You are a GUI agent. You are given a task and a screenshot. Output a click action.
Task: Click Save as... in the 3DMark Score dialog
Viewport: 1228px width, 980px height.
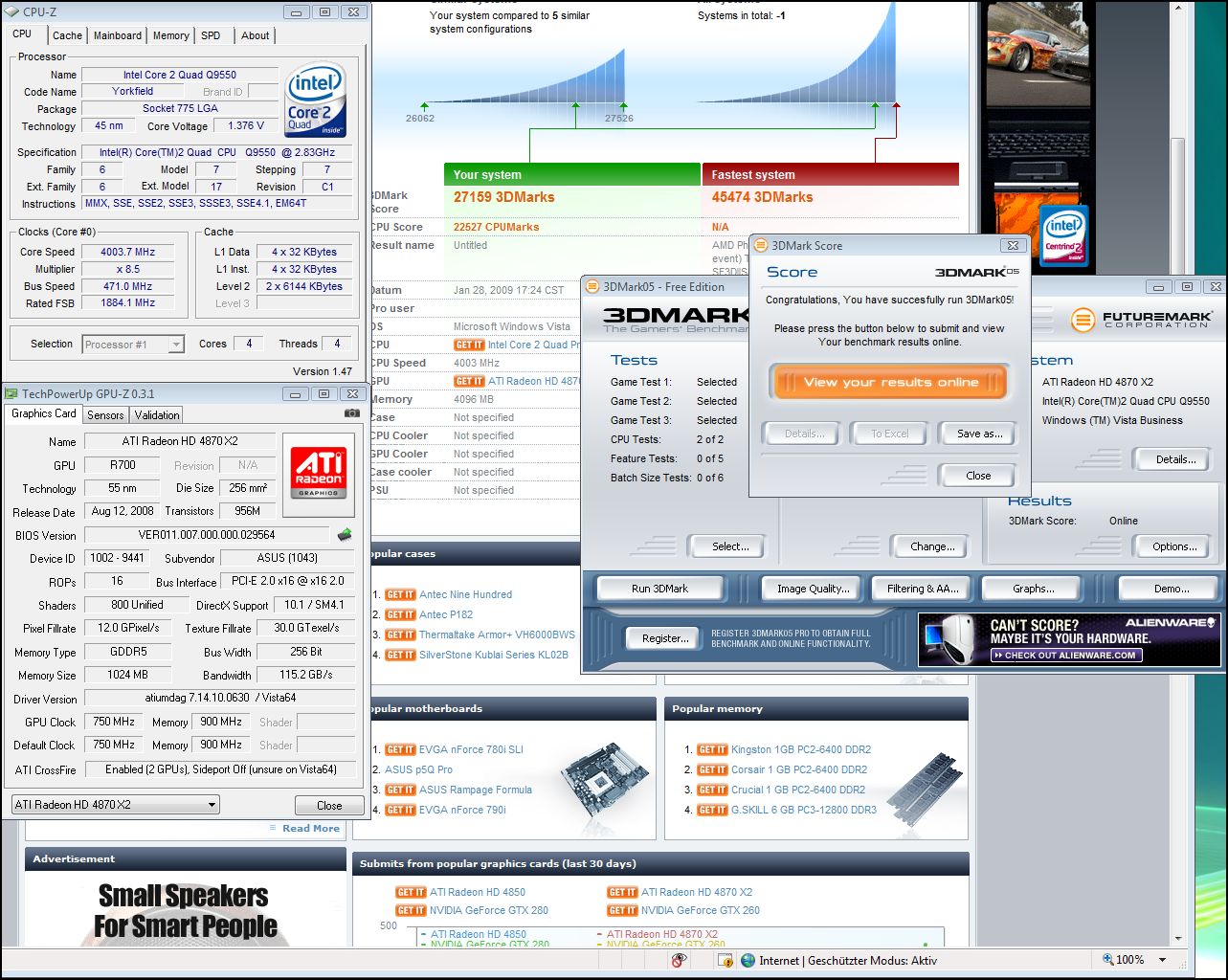click(979, 434)
